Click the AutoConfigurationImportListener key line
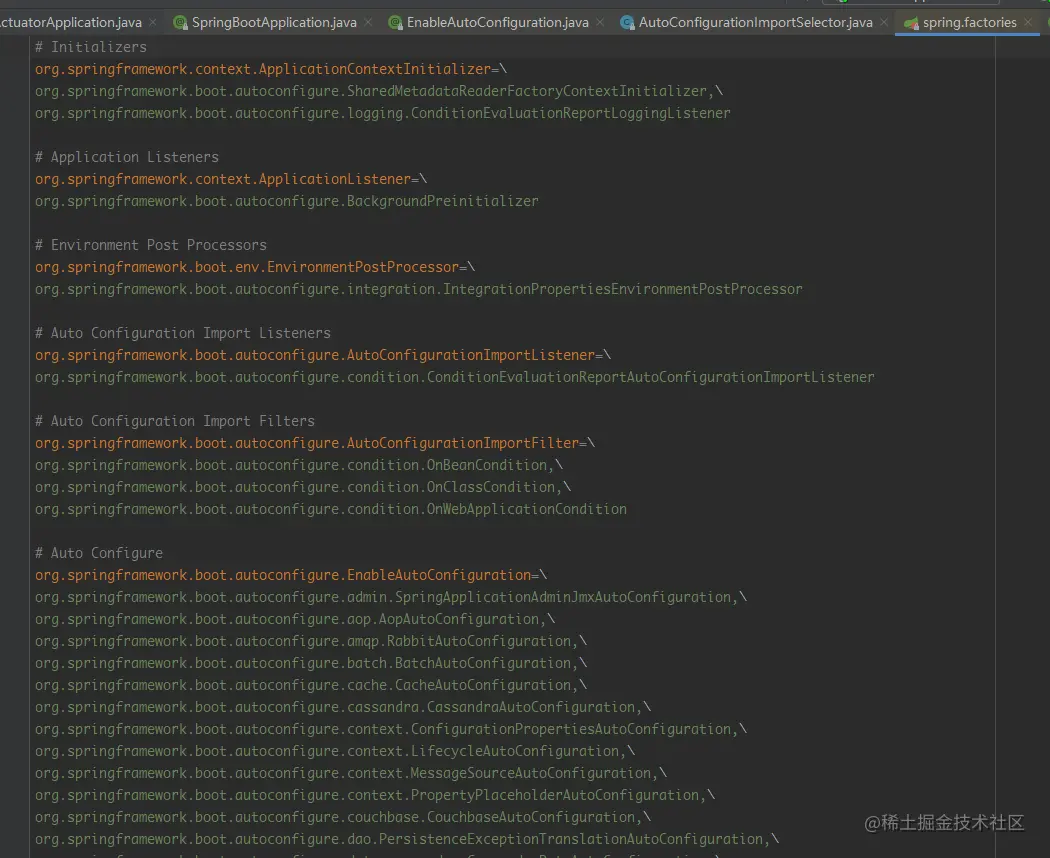The height and width of the screenshot is (858, 1050). (x=323, y=355)
